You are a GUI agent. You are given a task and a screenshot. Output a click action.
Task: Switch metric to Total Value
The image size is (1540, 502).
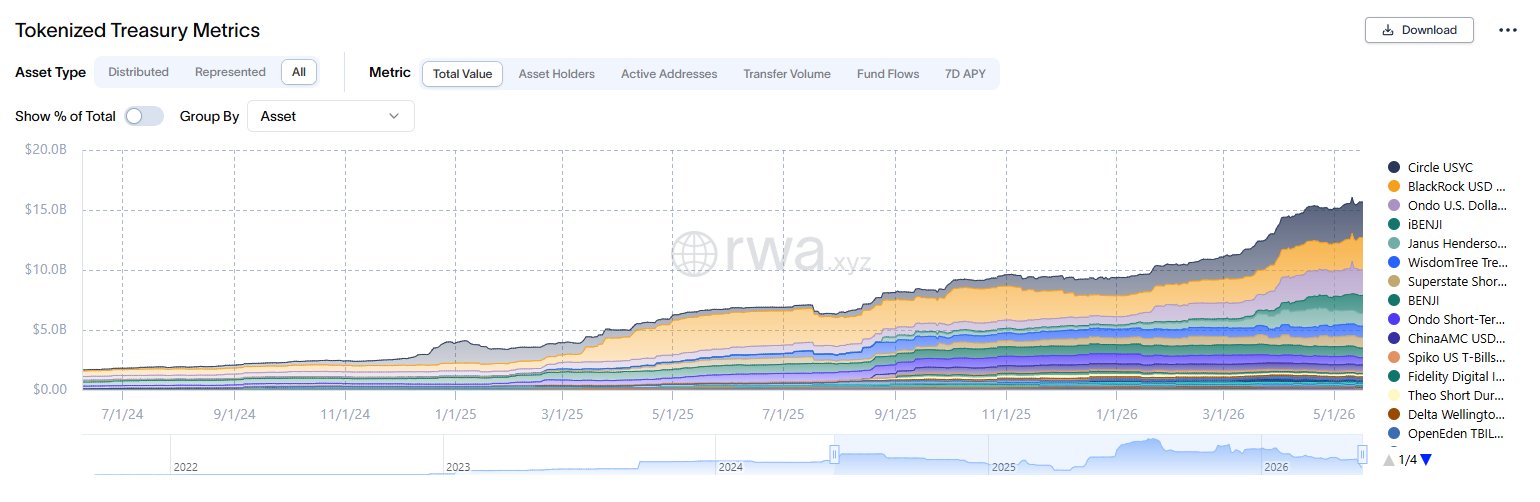(x=462, y=74)
